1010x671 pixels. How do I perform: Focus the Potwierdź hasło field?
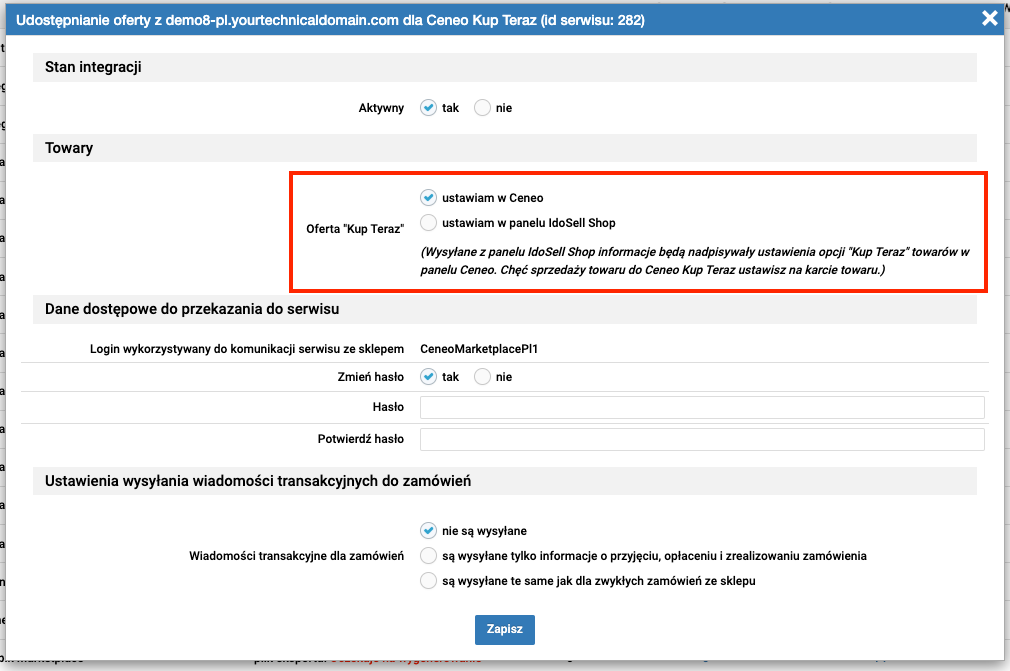tap(702, 439)
